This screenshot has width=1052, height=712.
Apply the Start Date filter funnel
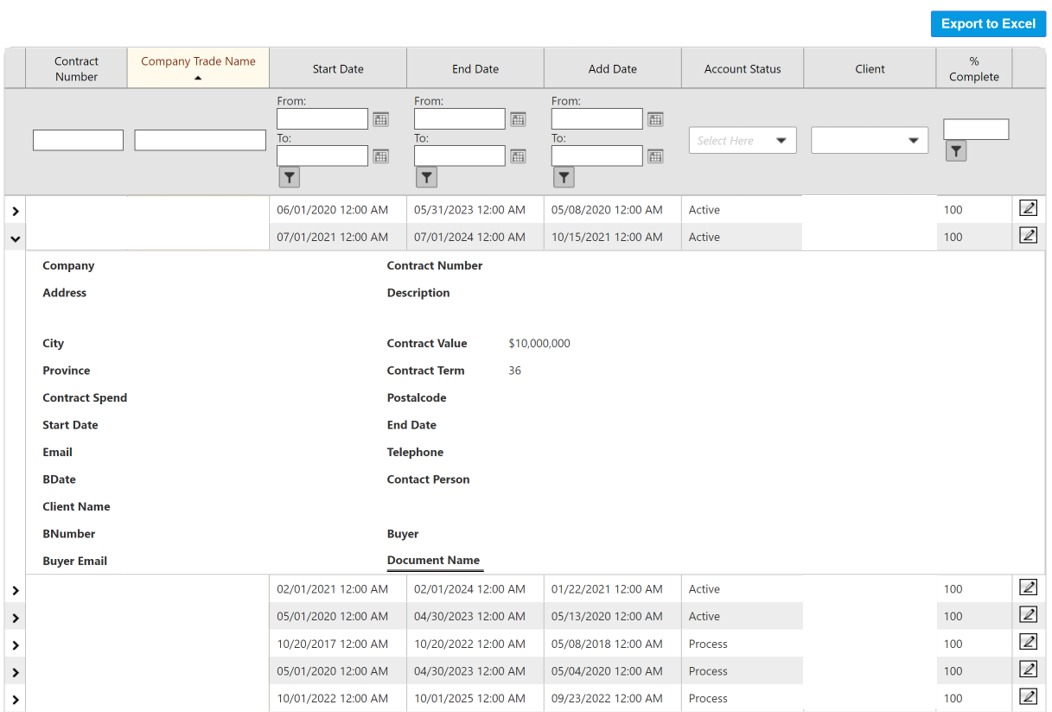pos(289,177)
